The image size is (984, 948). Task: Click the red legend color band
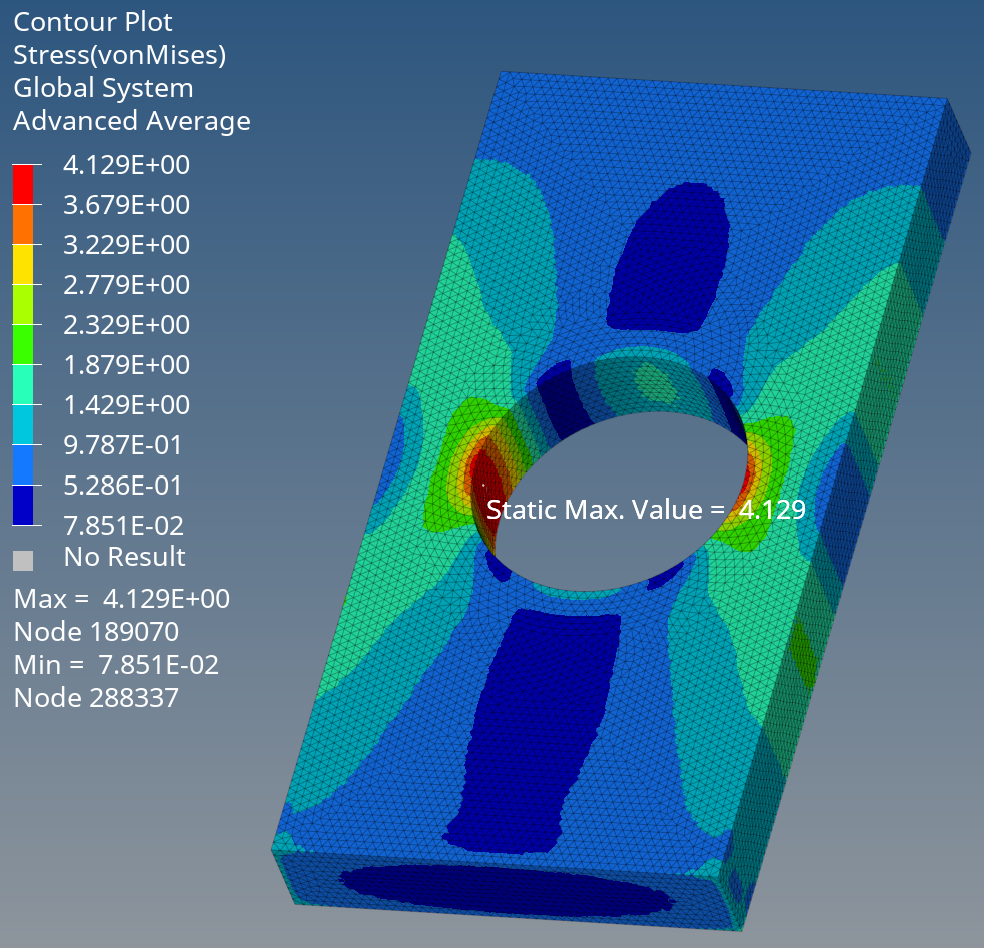(23, 184)
